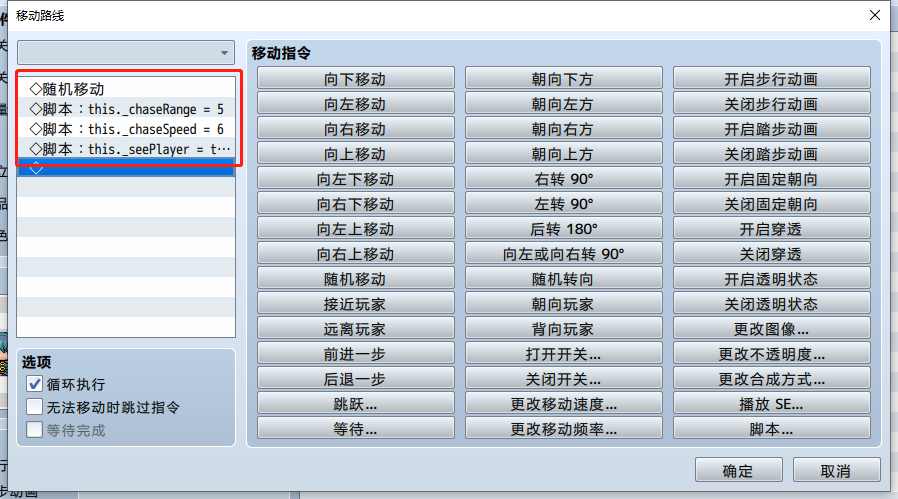898x499 pixels.
Task: Open the character dropdown at top left
Action: 126,53
